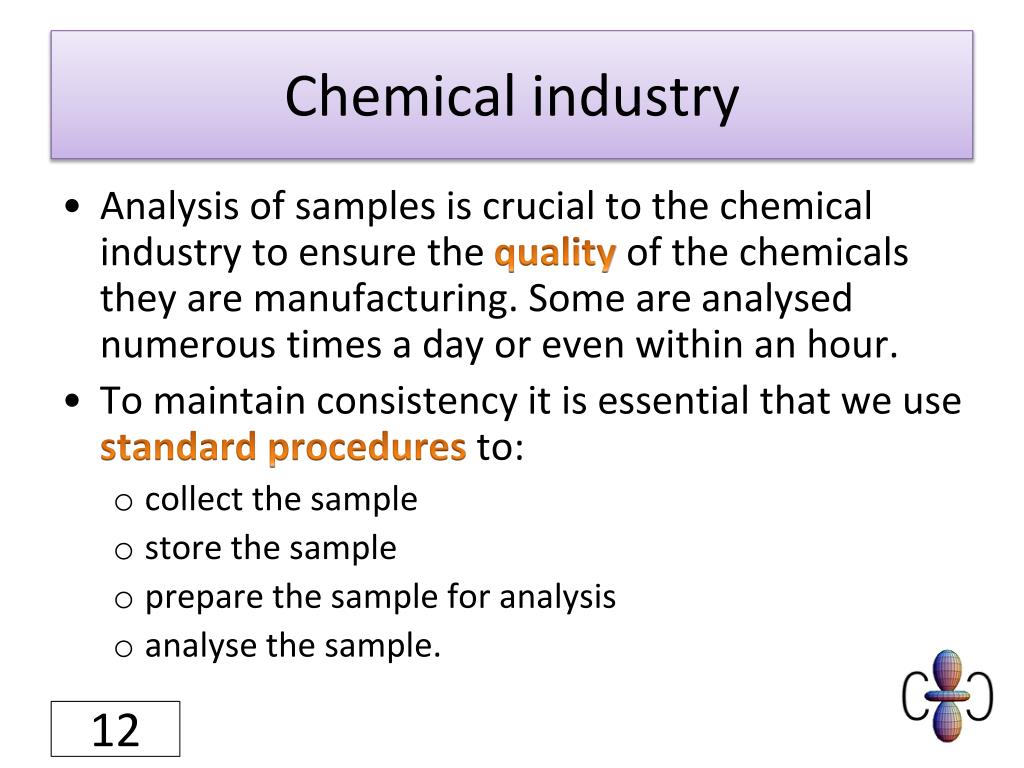Click the text store the sample
Screen dimensions: 1024x768
point(270,548)
